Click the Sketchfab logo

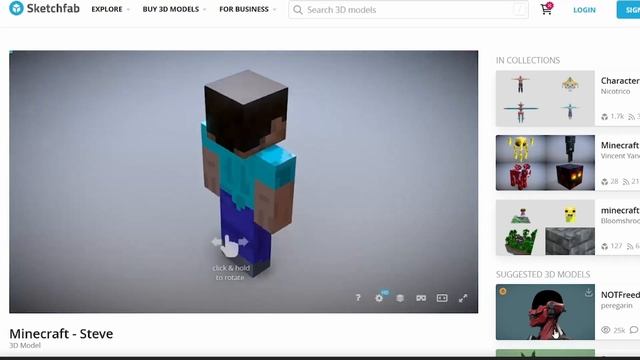(x=44, y=8)
